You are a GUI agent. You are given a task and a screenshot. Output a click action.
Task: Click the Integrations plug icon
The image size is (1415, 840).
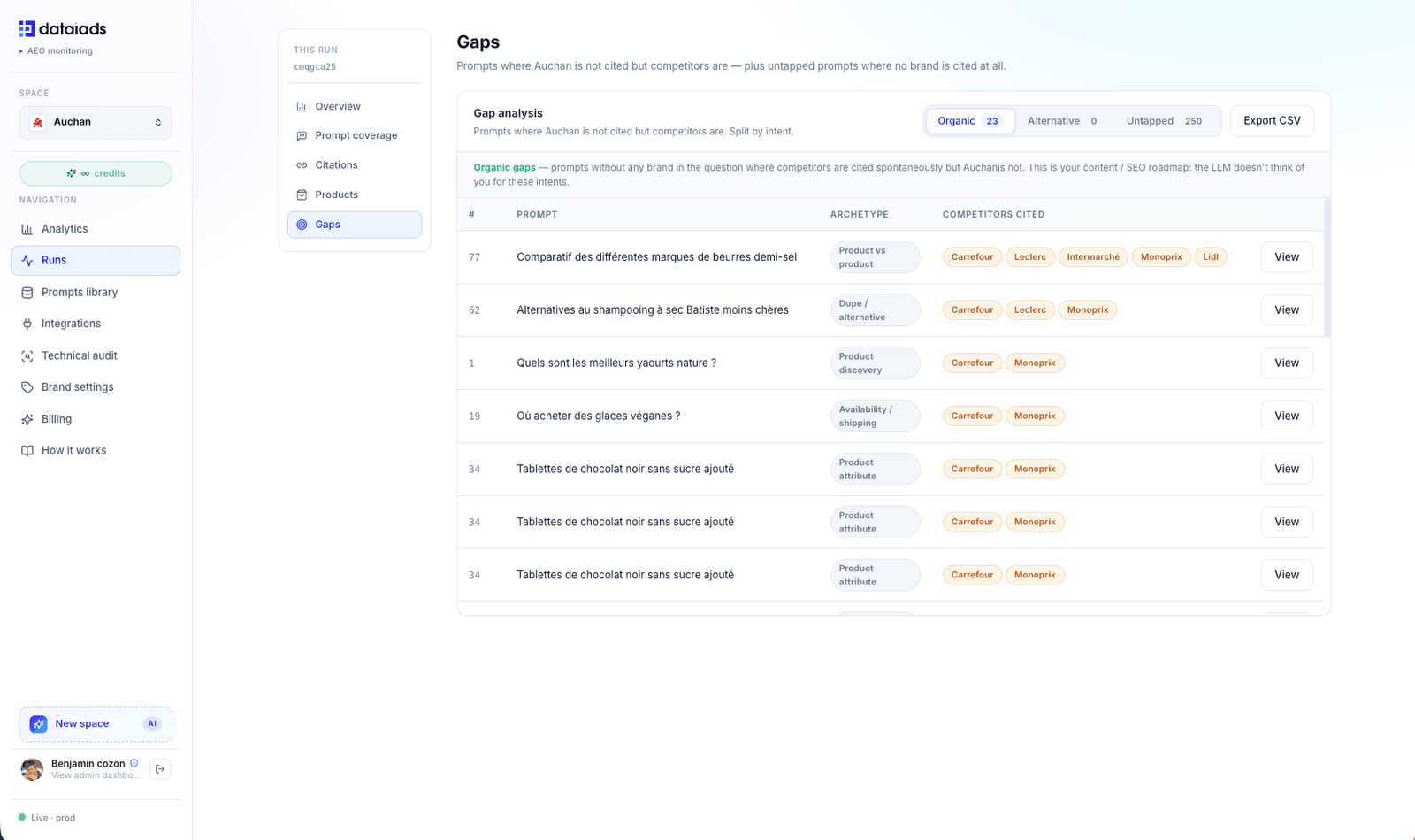27,324
